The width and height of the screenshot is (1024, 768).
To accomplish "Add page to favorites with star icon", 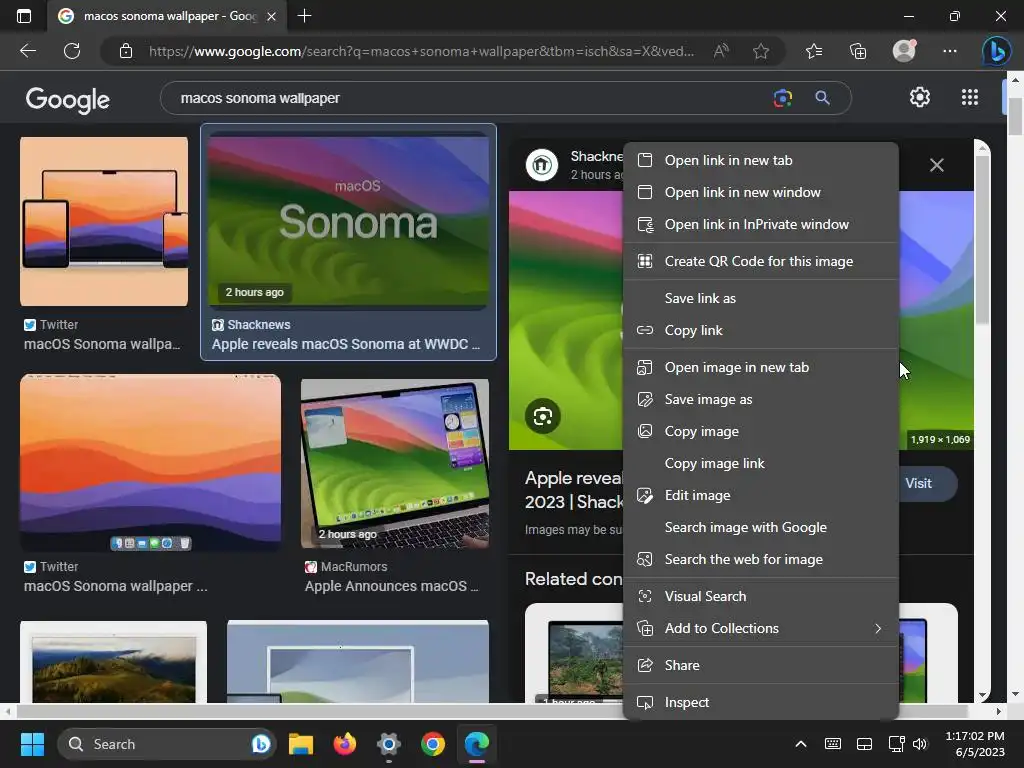I will (761, 51).
